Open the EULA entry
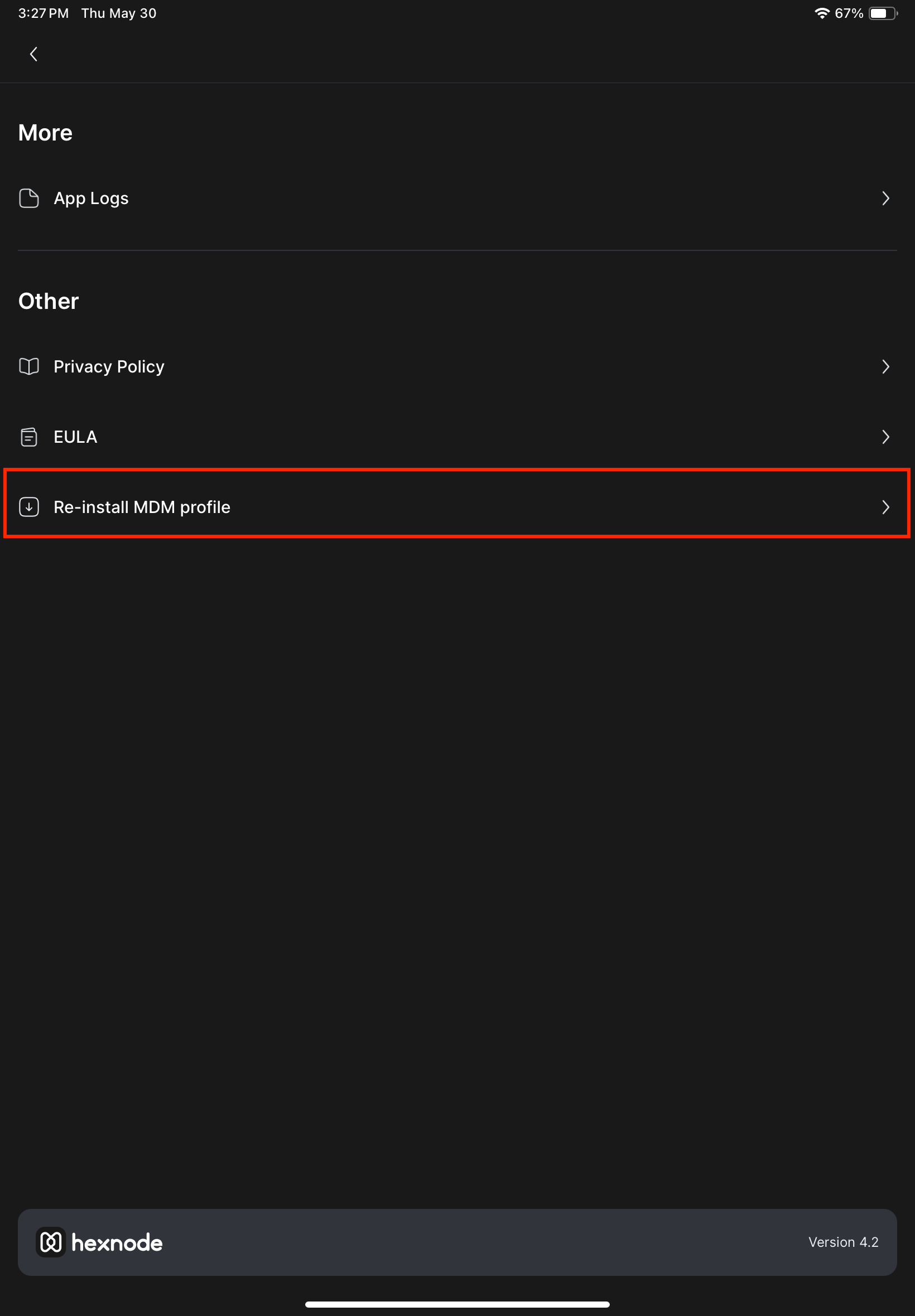 (458, 437)
